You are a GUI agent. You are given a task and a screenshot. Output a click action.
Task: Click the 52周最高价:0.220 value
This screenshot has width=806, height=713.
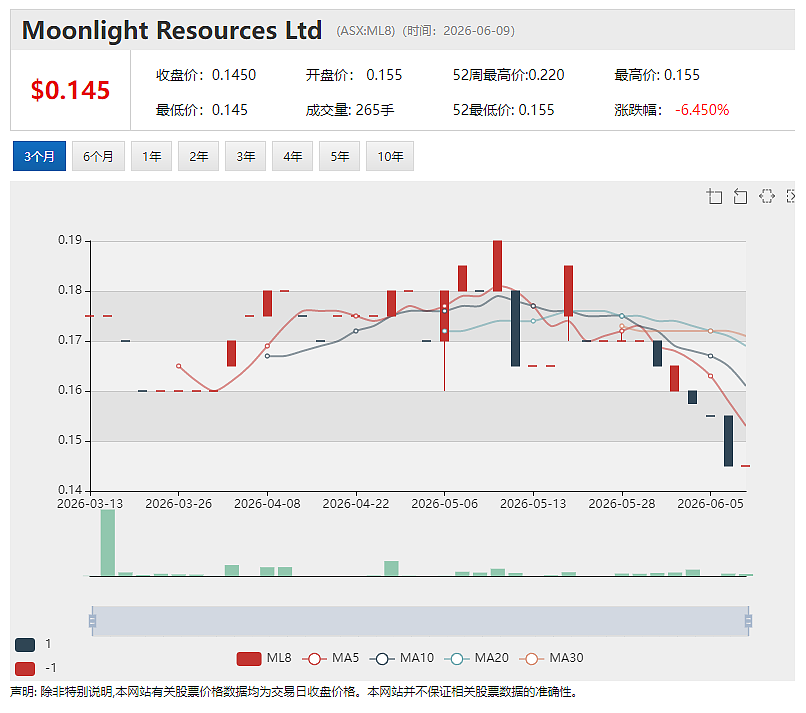tap(508, 75)
